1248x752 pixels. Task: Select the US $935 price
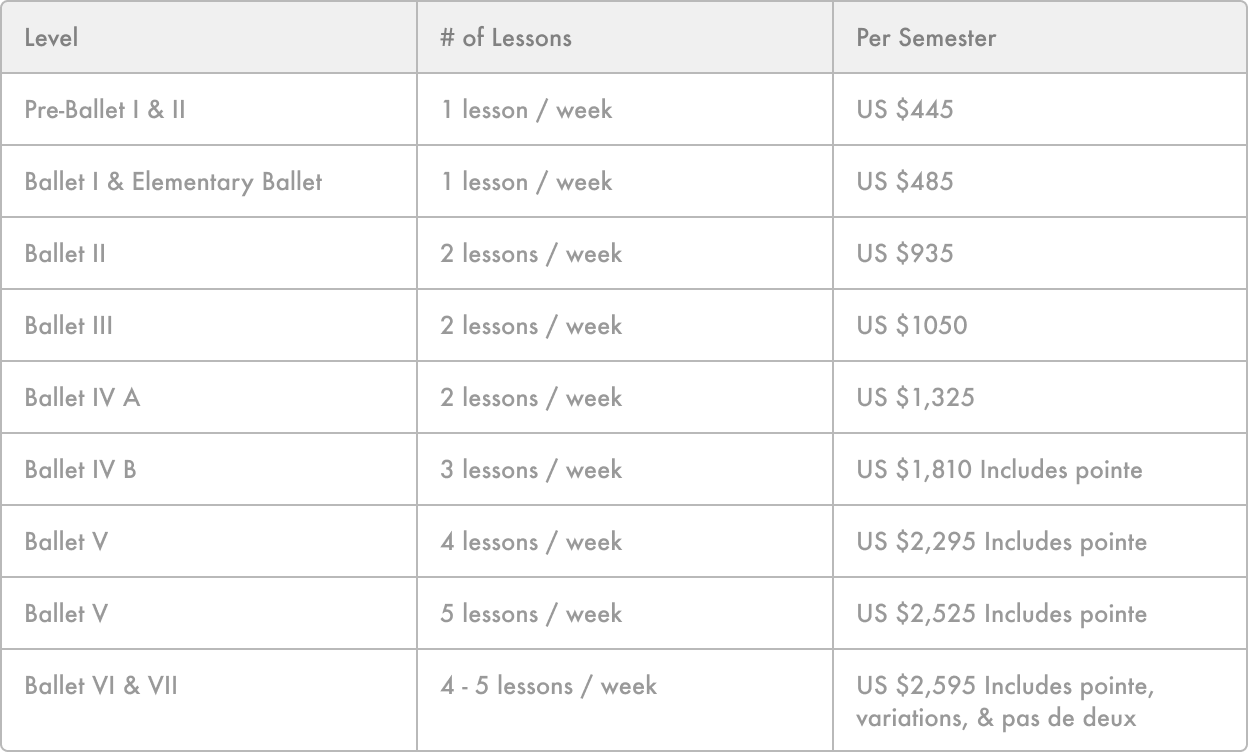pos(905,254)
